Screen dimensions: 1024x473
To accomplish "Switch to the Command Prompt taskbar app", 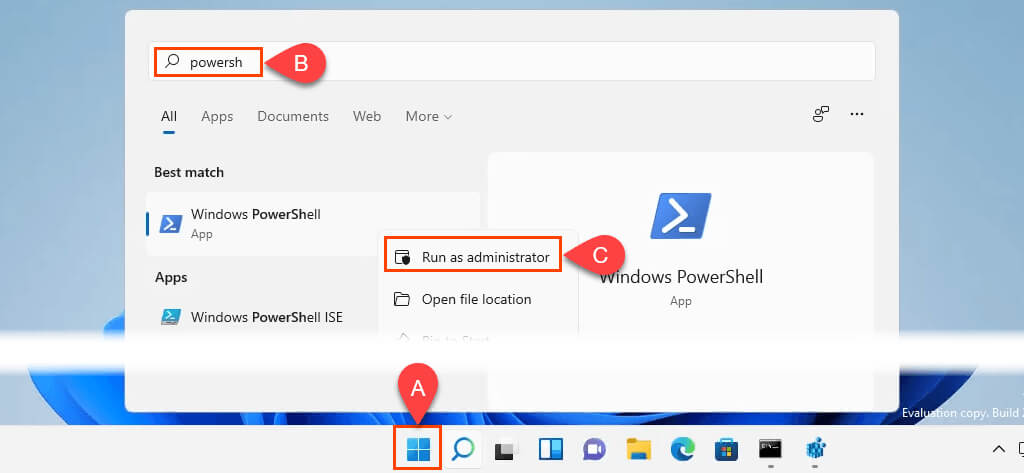I will coord(771,449).
